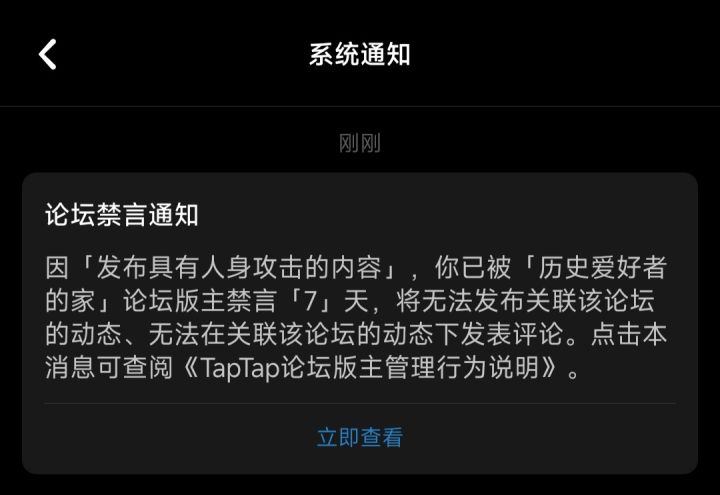Tap the divider line above 立即查看
This screenshot has height=495, width=720.
coord(360,404)
